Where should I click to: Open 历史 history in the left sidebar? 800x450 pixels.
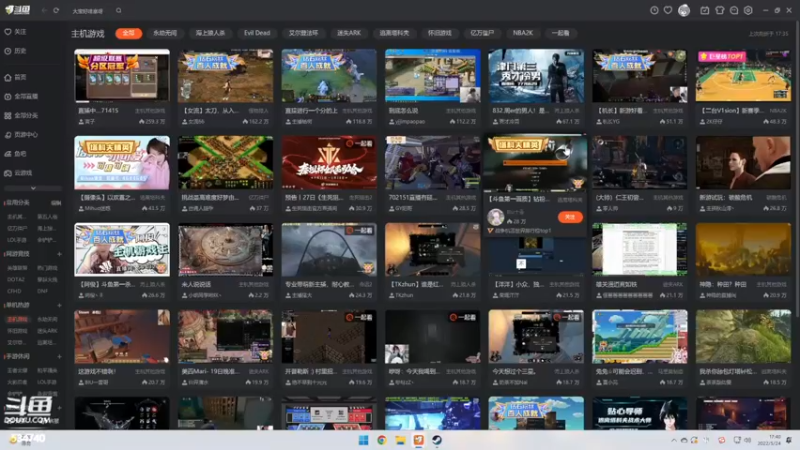tap(15, 51)
